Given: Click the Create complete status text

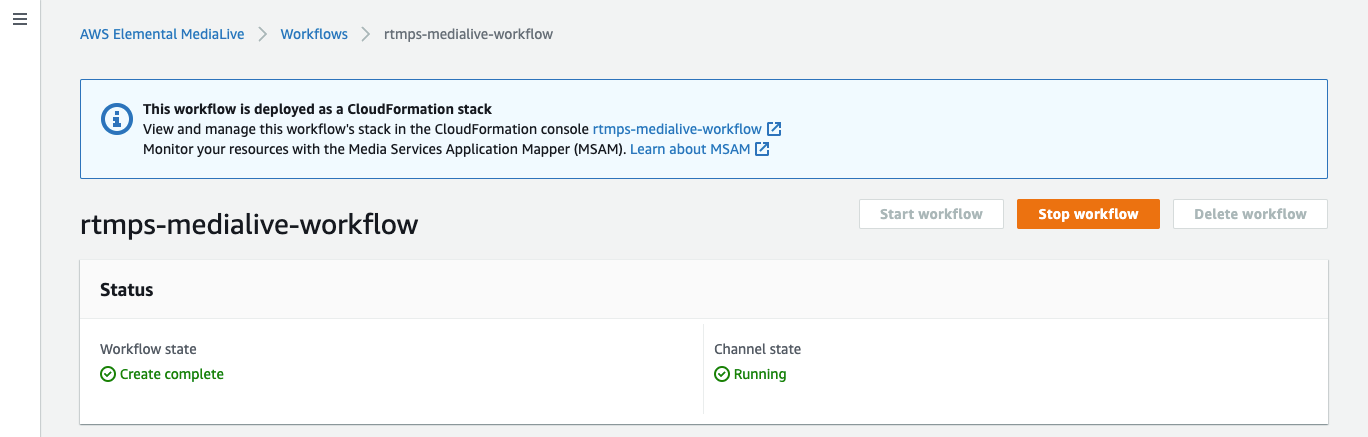Looking at the screenshot, I should tap(172, 374).
